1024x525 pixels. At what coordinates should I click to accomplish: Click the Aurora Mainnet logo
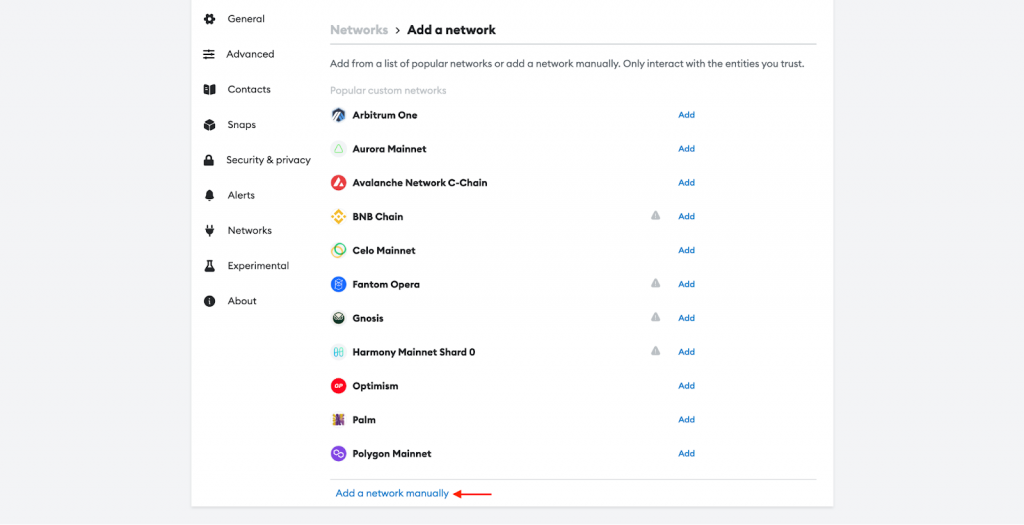338,149
